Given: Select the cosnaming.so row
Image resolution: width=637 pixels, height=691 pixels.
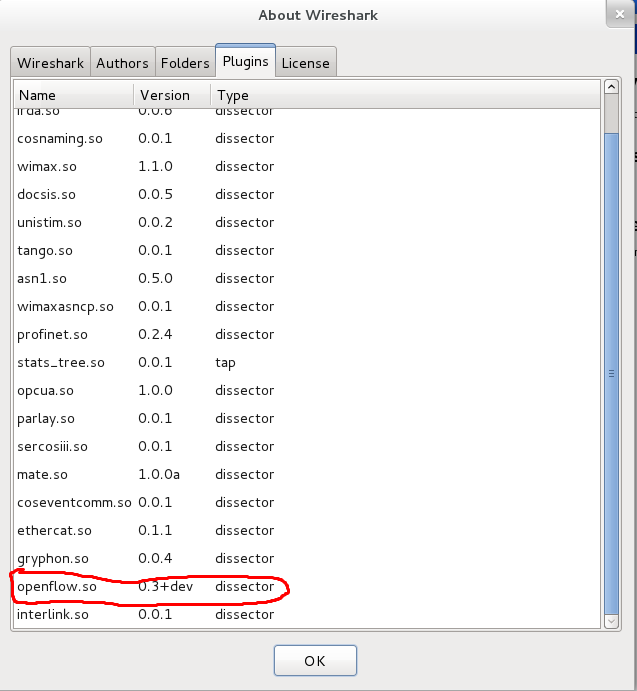Looking at the screenshot, I should (307, 138).
